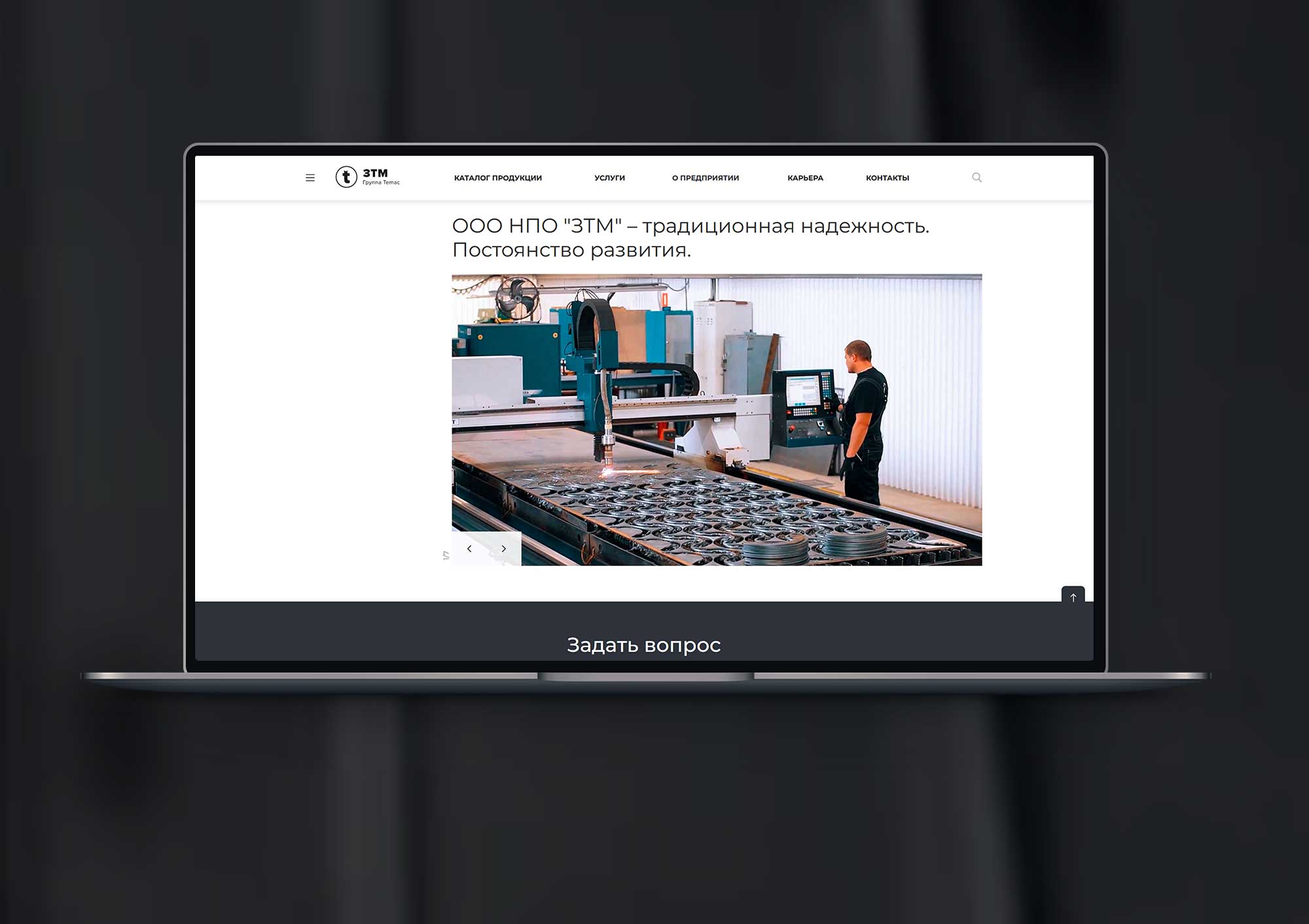Click the slide counter next to arrows
Image resolution: width=1309 pixels, height=924 pixels.
pos(446,556)
